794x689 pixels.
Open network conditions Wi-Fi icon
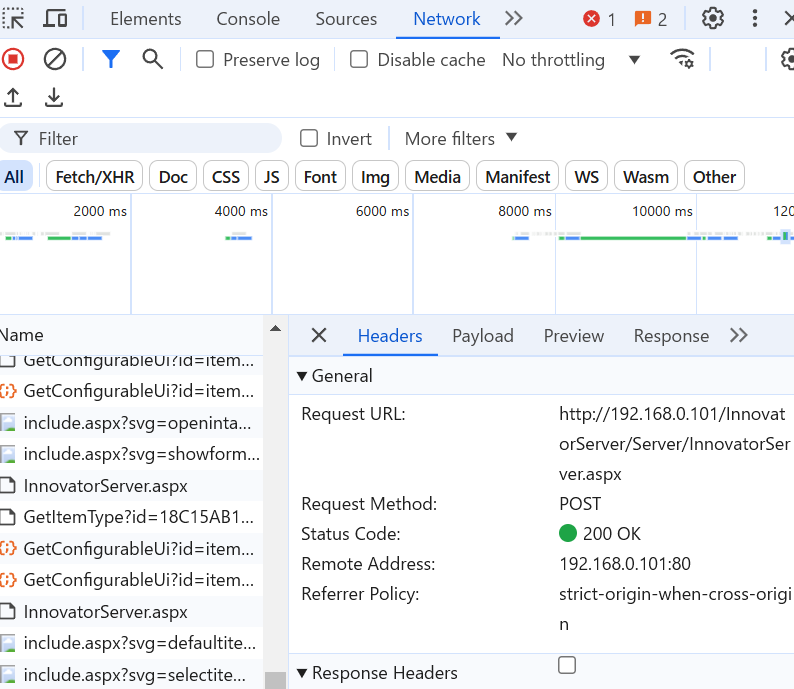coord(683,60)
